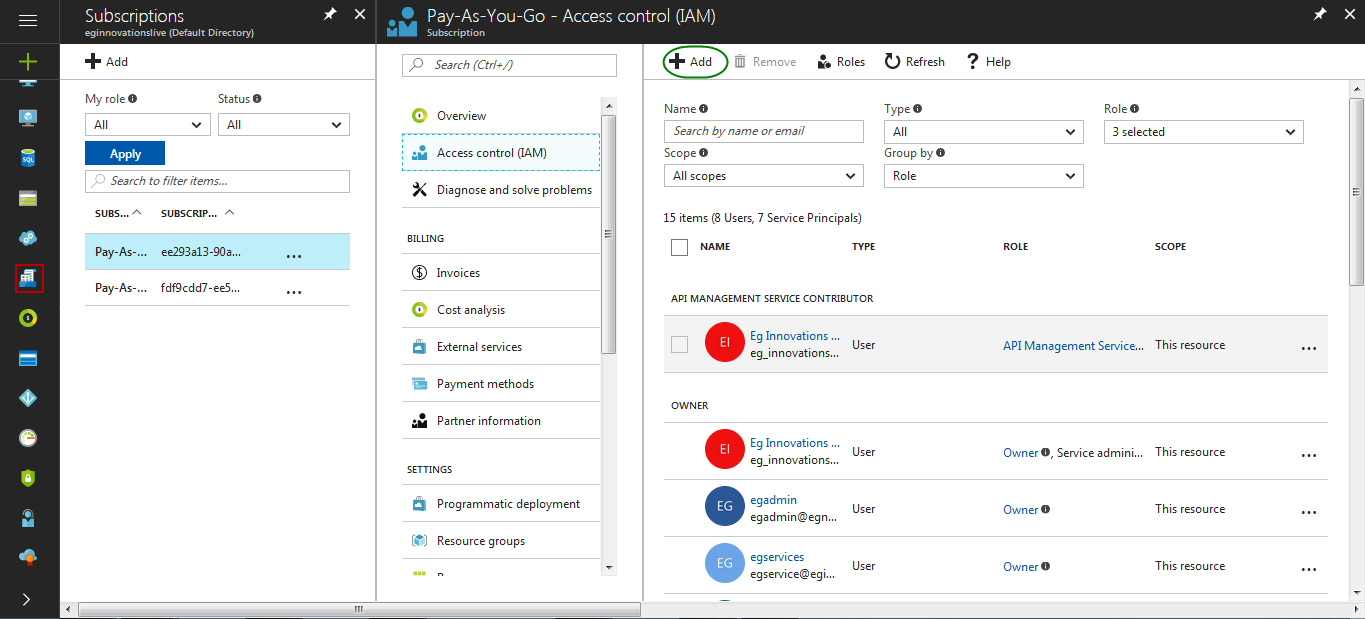Image resolution: width=1365 pixels, height=619 pixels.
Task: Expand sidebar with bottom chevron arrow
Action: [x=27, y=599]
